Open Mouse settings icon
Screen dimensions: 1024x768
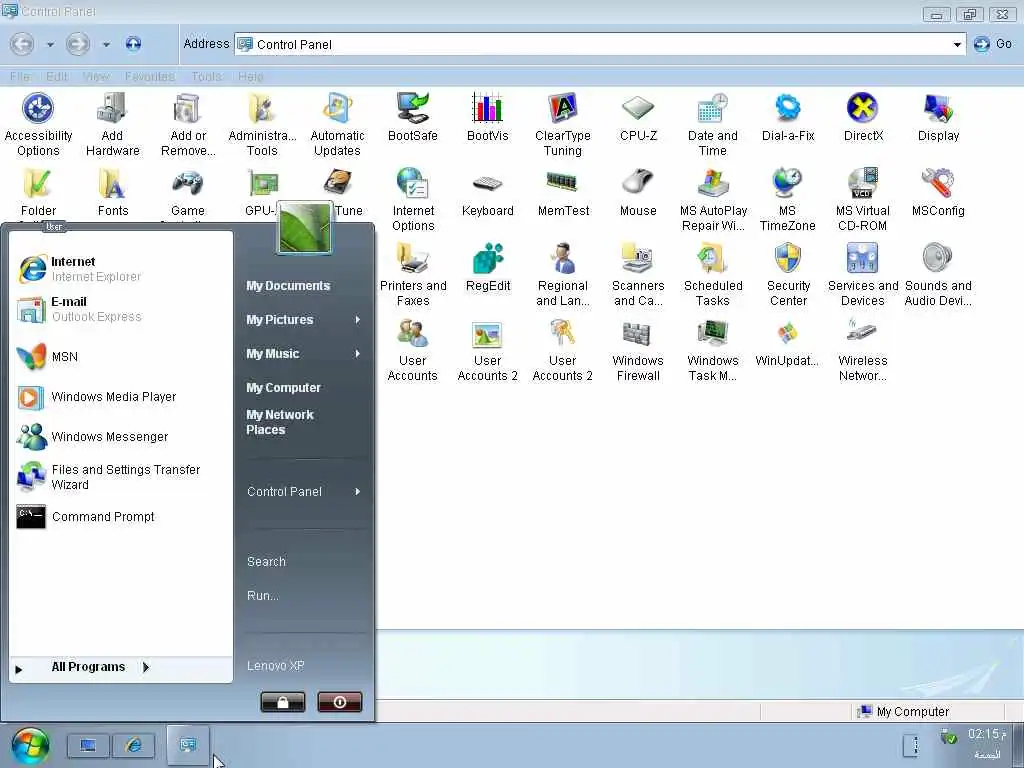638,193
